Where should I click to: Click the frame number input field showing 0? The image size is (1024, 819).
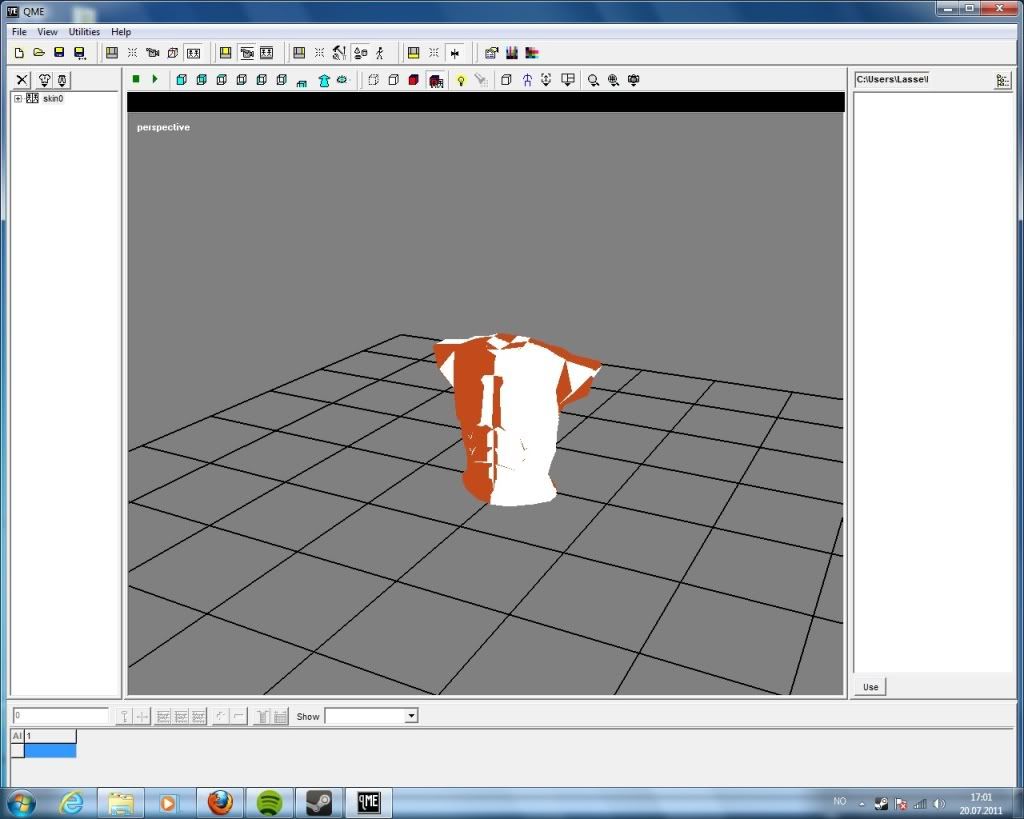coord(61,716)
